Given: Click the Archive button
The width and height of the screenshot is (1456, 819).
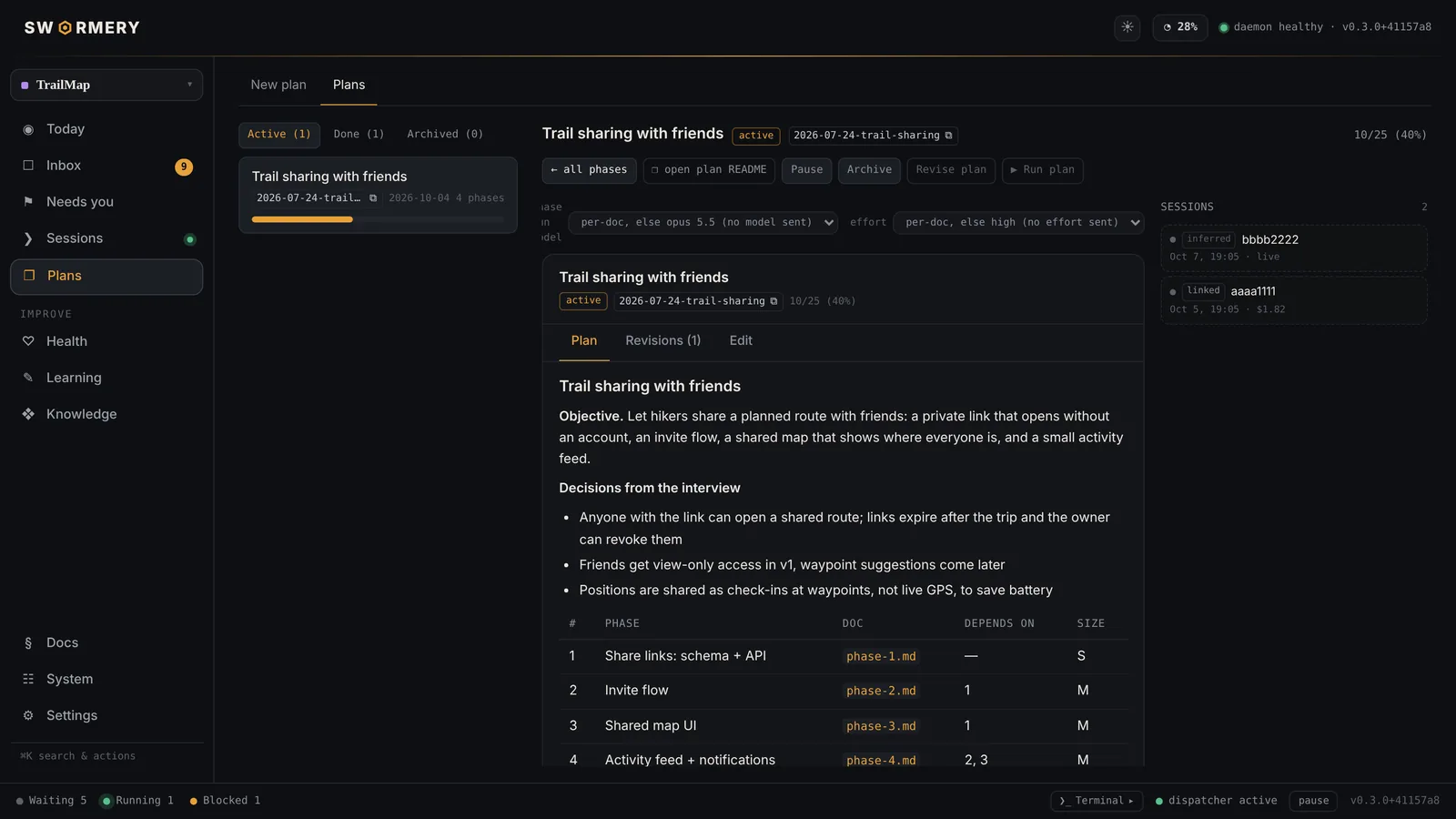Looking at the screenshot, I should coord(869,170).
